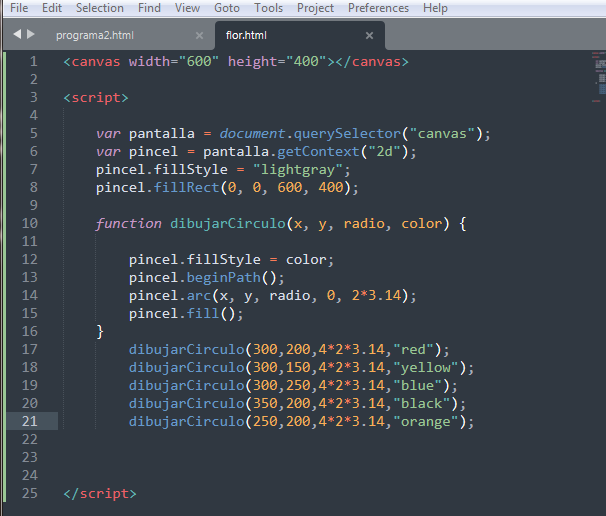Close the programa2.html tab

[x=199, y=36]
